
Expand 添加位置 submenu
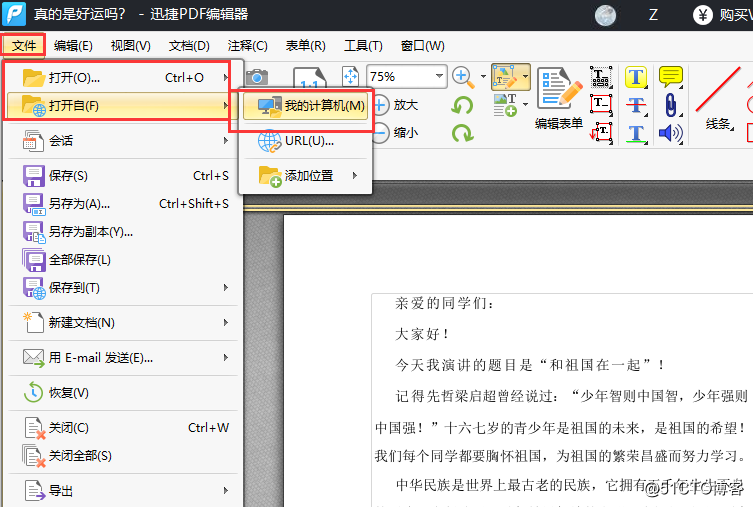click(305, 176)
